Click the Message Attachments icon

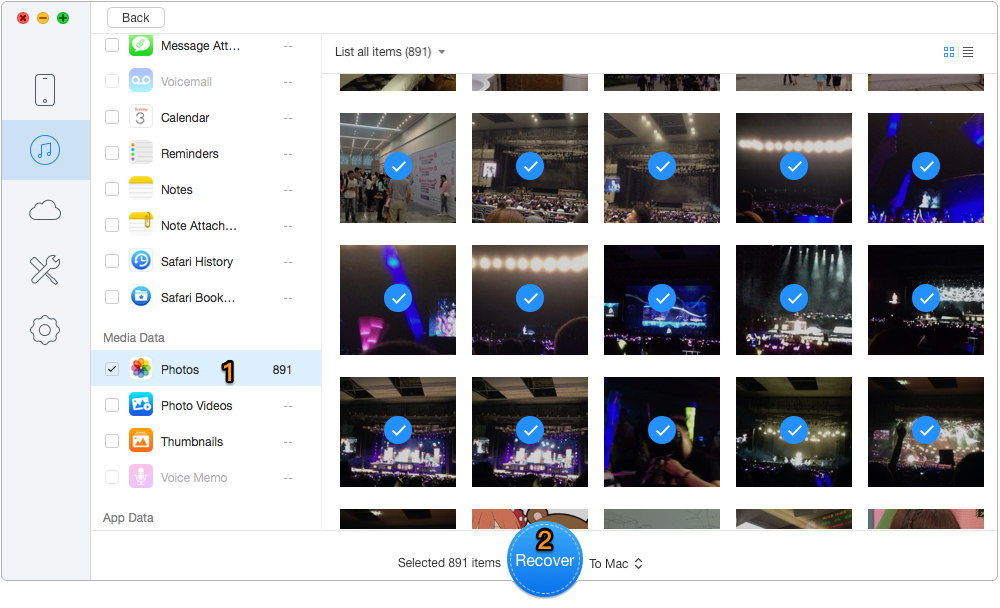(x=141, y=45)
